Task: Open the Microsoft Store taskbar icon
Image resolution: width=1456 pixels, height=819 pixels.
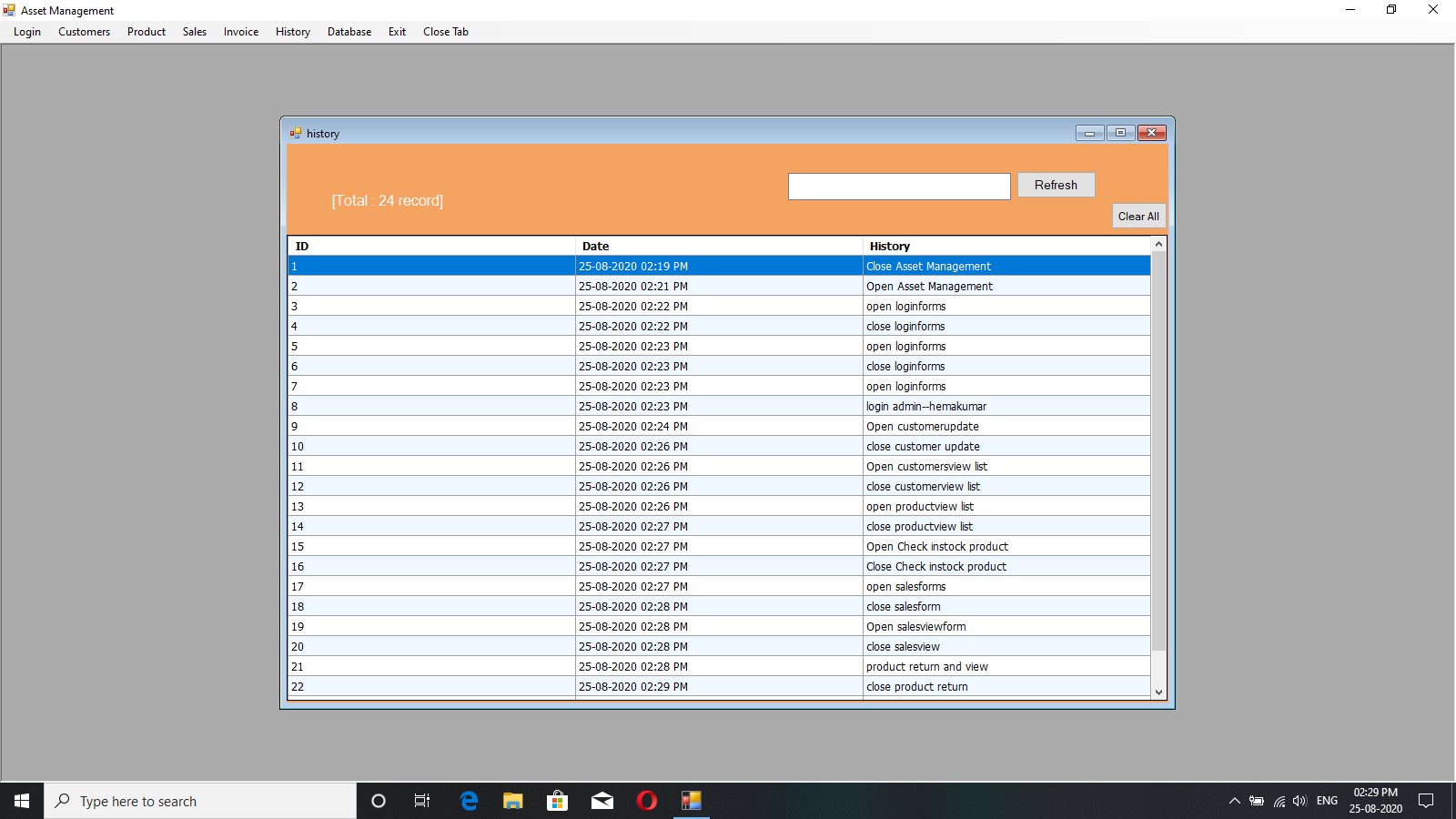Action: (x=557, y=801)
